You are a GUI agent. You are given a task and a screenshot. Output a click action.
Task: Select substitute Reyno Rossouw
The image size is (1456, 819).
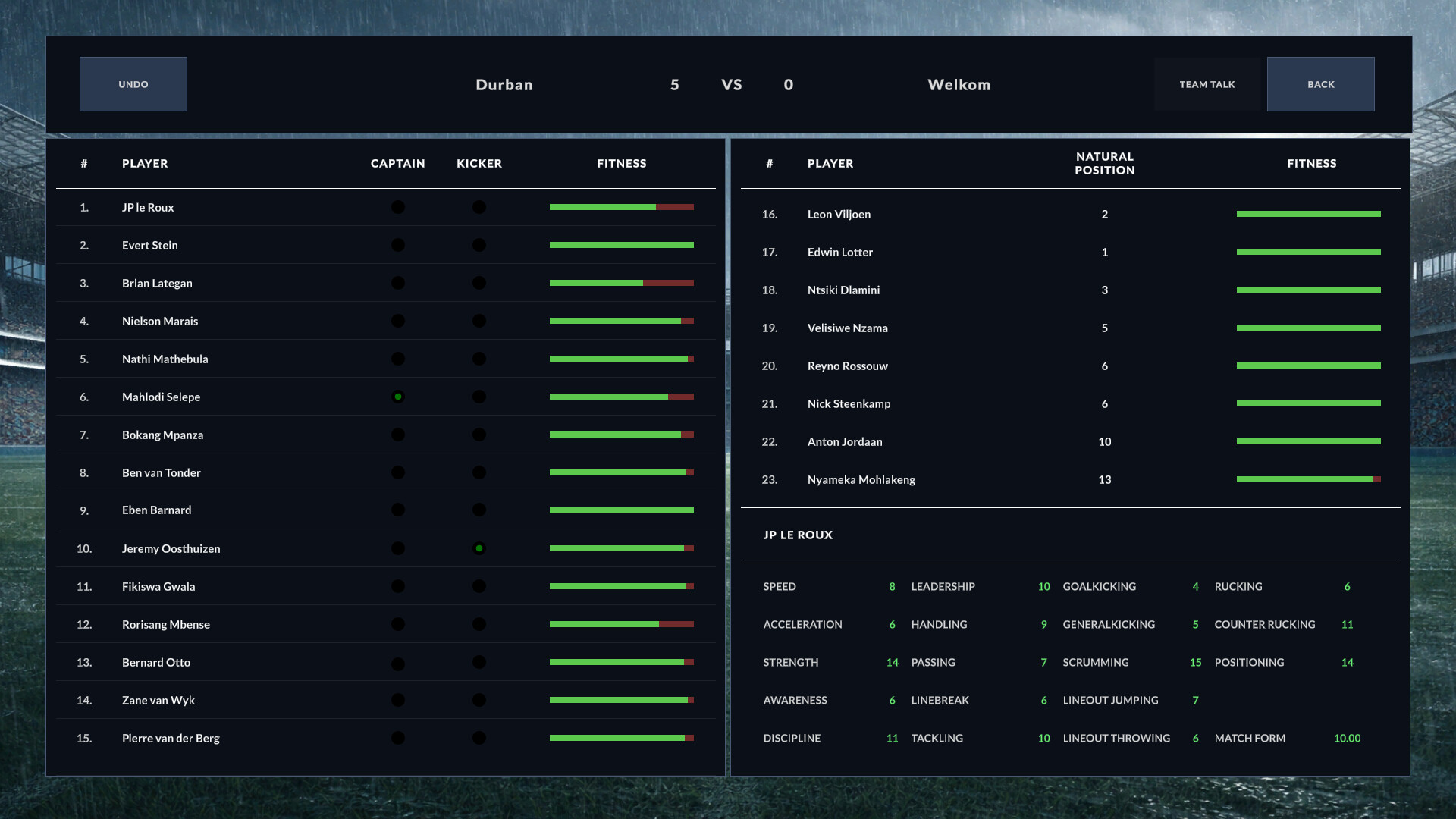click(847, 366)
